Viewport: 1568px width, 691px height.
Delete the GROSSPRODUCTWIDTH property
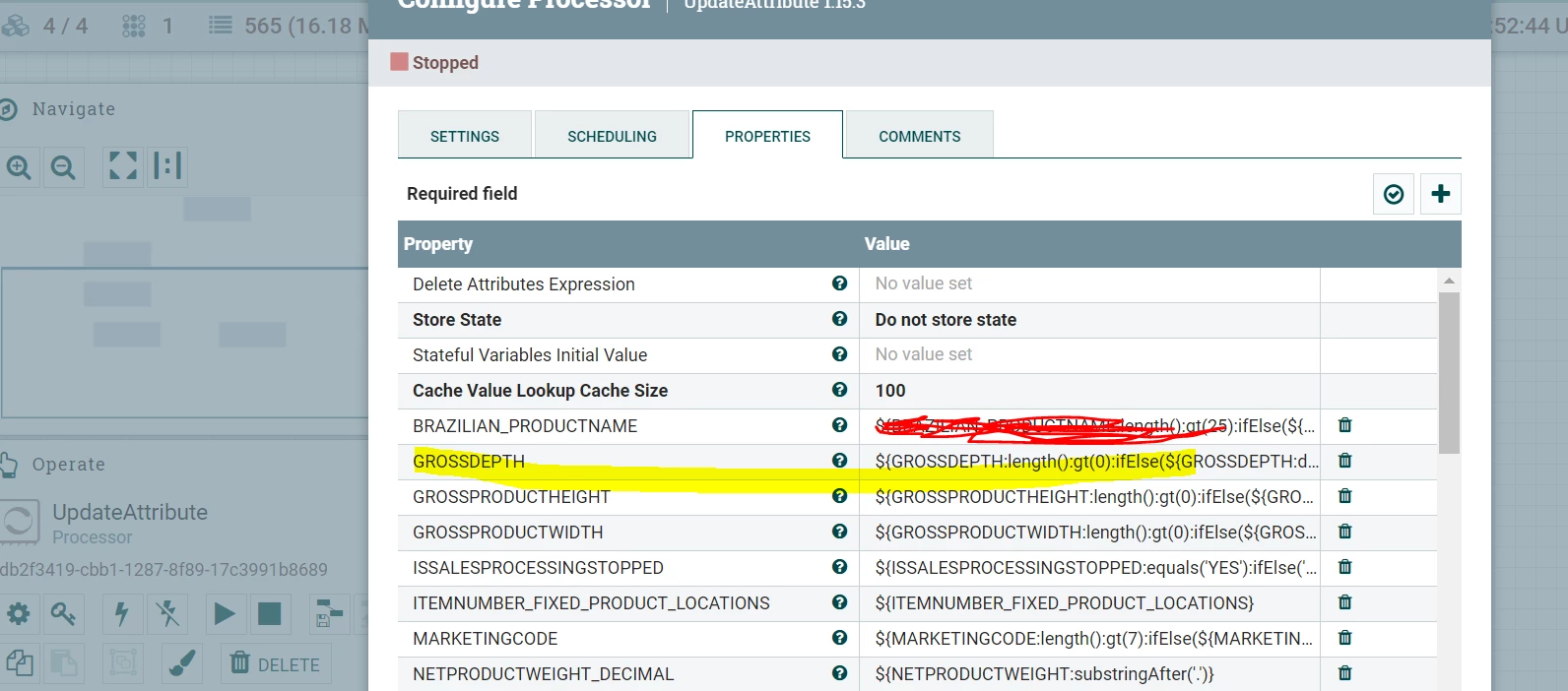coord(1344,532)
